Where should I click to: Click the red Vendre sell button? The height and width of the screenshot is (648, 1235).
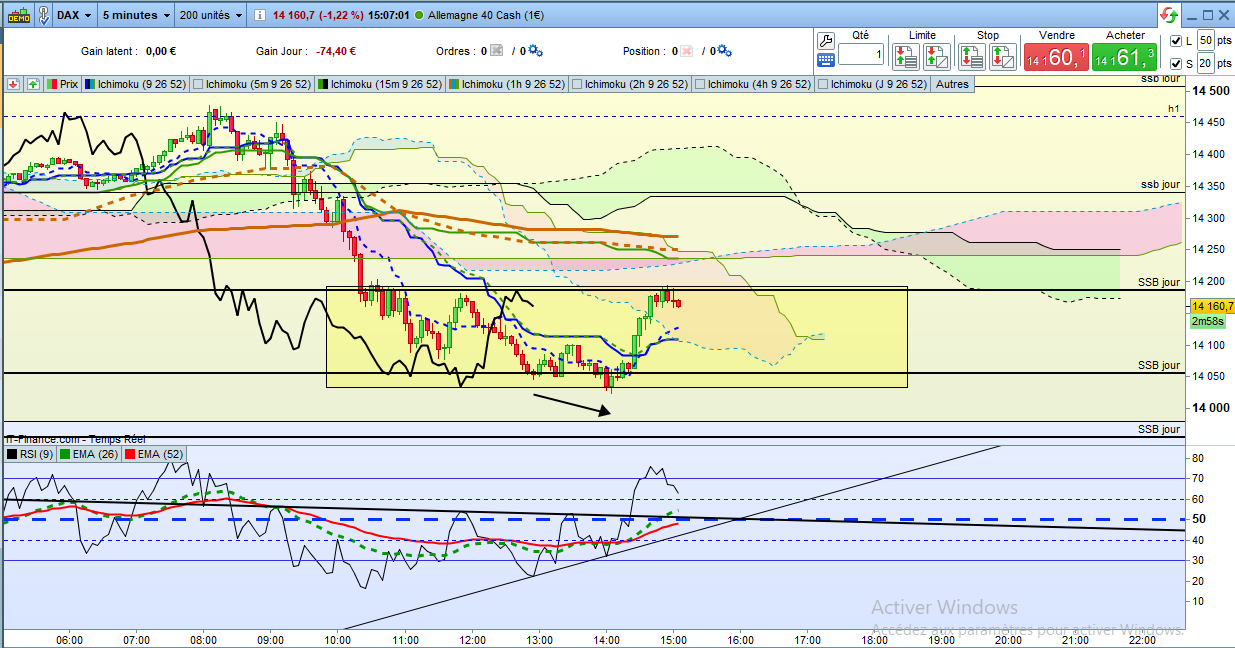coord(1056,57)
